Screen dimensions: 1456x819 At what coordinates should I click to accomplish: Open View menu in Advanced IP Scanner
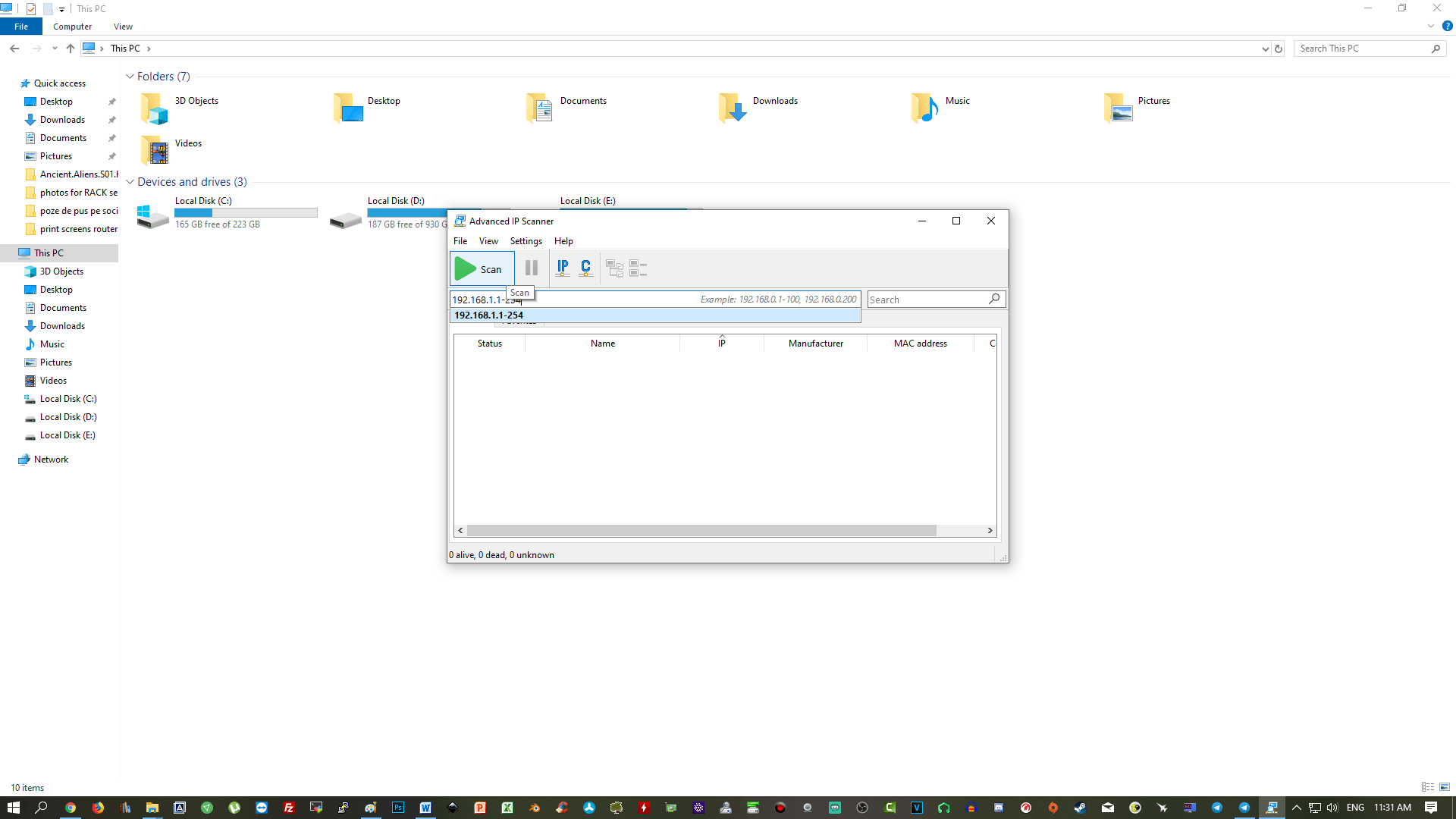pos(488,241)
